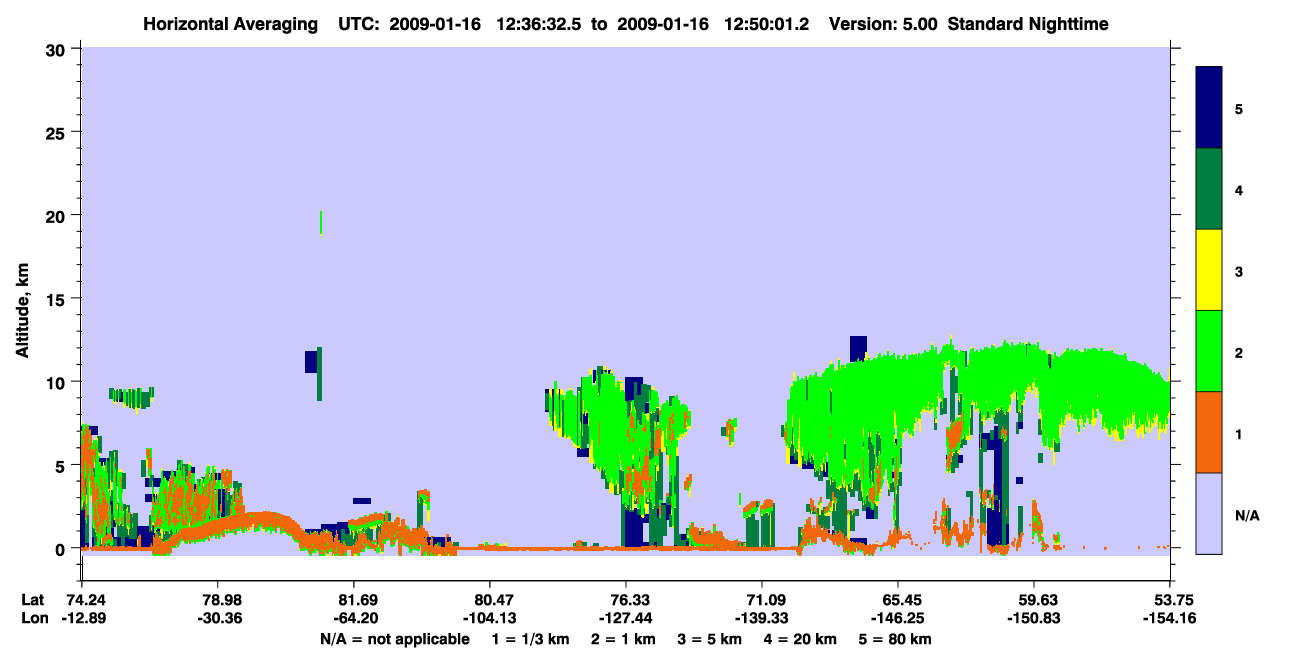Click the bright green level 2 swatch

point(1209,351)
